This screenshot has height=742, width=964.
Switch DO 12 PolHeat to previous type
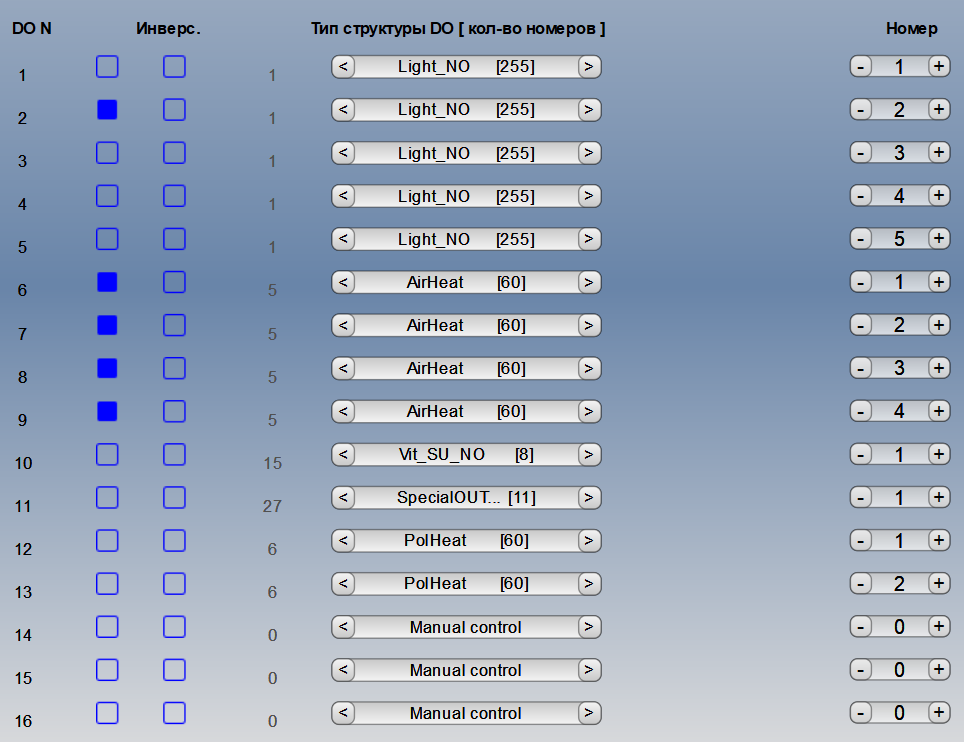[343, 541]
